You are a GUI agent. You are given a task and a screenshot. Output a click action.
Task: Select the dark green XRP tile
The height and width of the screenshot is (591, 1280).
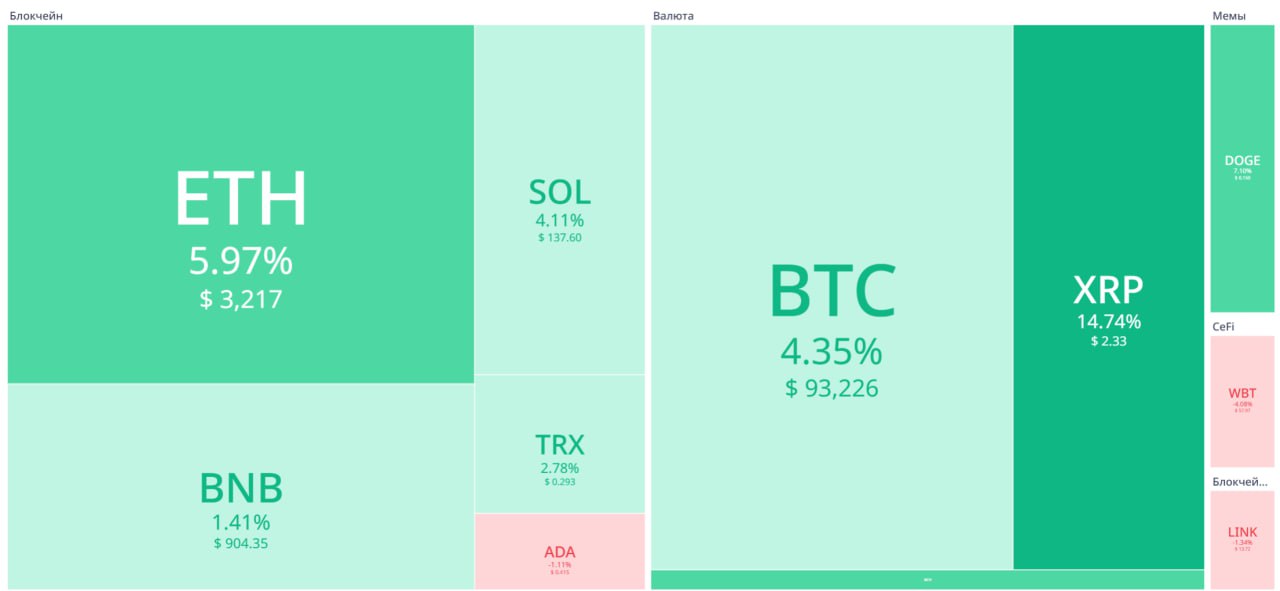pyautogui.click(x=1108, y=297)
